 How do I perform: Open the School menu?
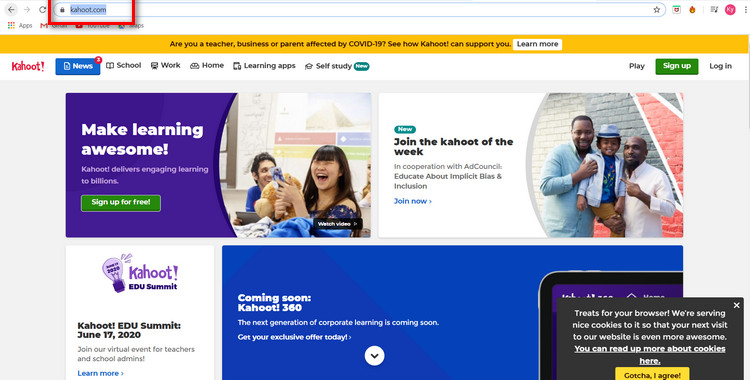pyautogui.click(x=123, y=66)
